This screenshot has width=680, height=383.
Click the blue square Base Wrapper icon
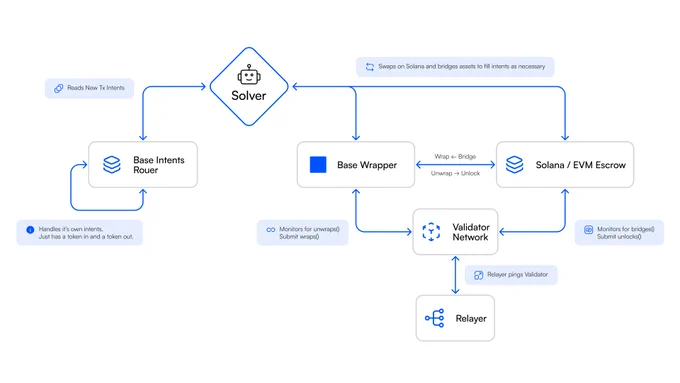(x=318, y=165)
